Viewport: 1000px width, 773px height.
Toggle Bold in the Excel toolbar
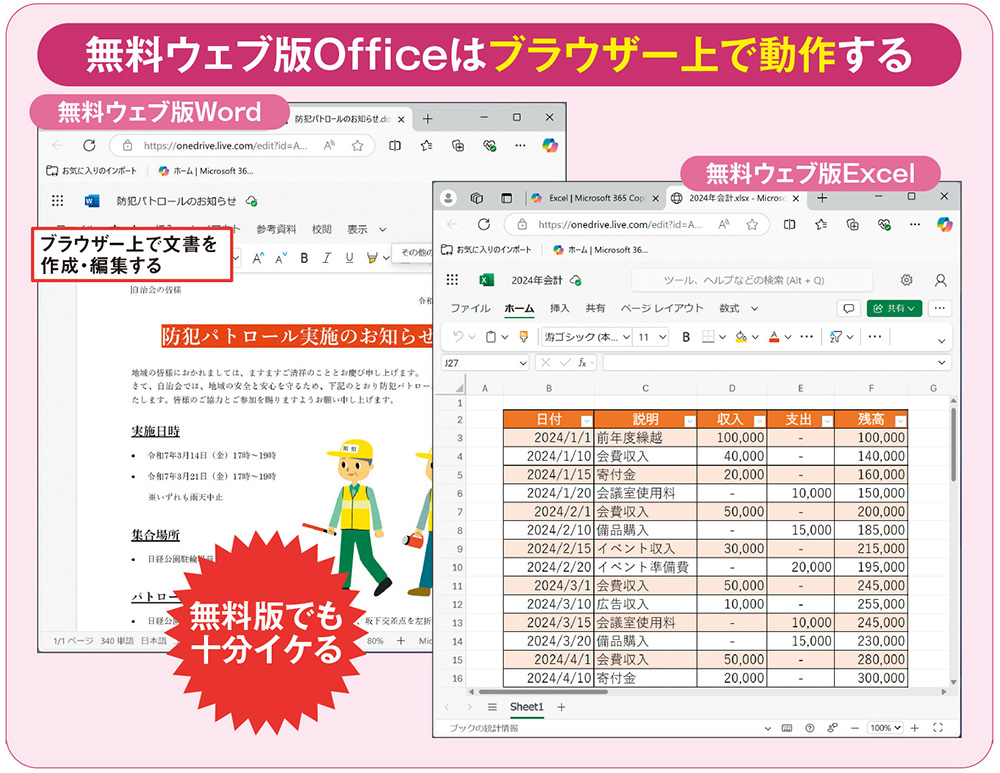point(686,337)
